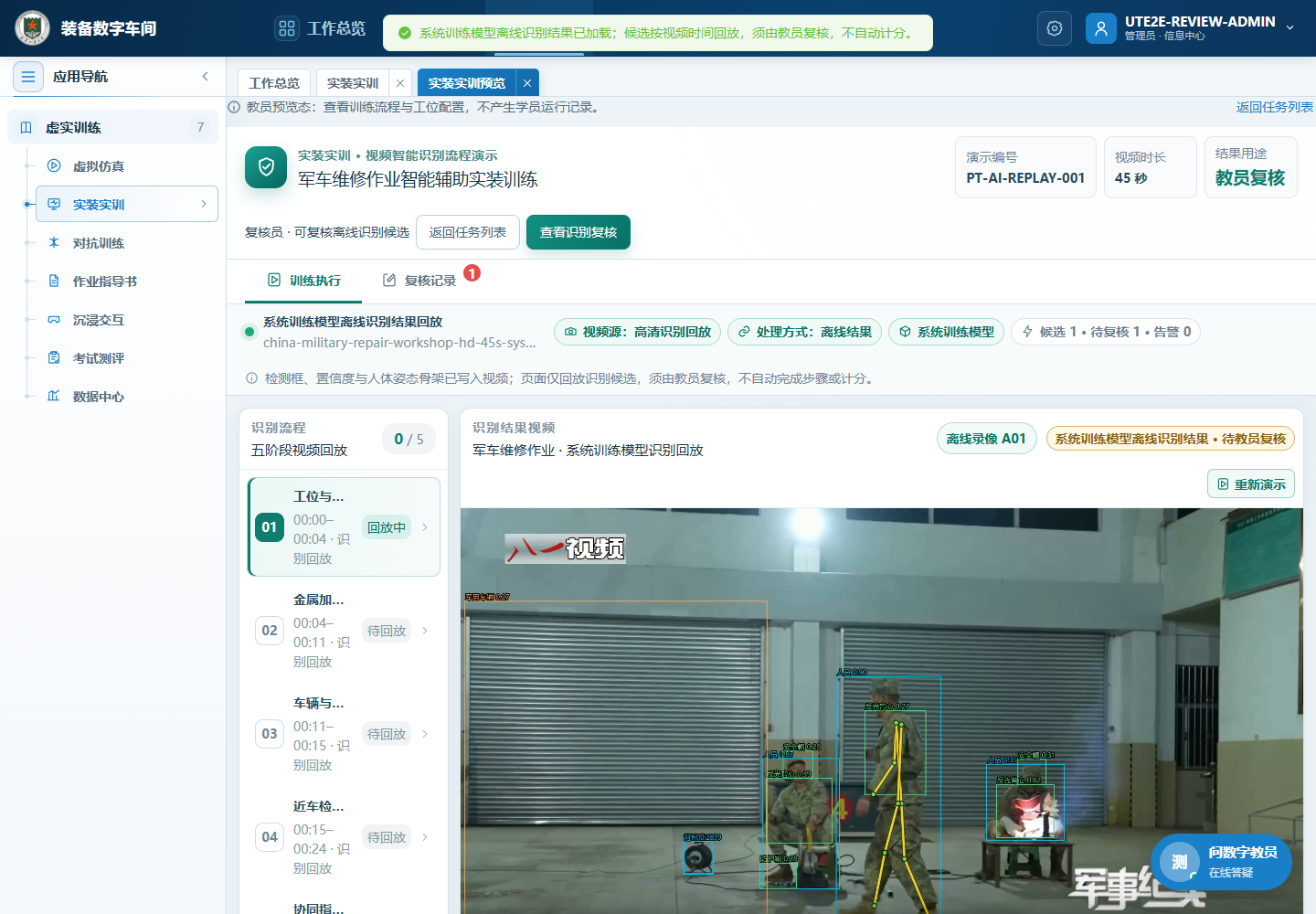Screen dimensions: 1316x914
Task: Click the recognition replay video frame
Action: click(881, 711)
